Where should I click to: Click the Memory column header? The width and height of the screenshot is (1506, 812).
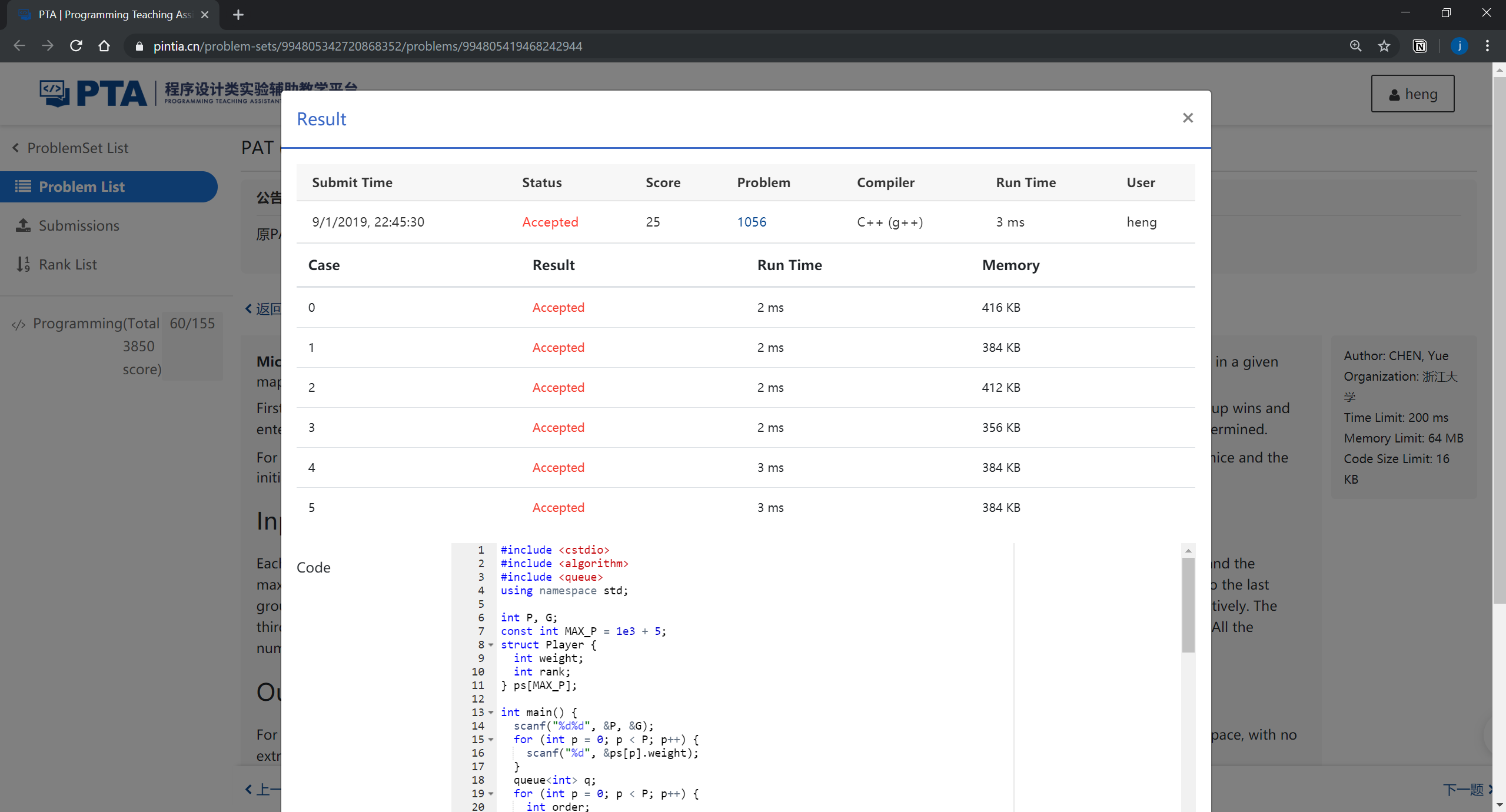pos(1010,265)
